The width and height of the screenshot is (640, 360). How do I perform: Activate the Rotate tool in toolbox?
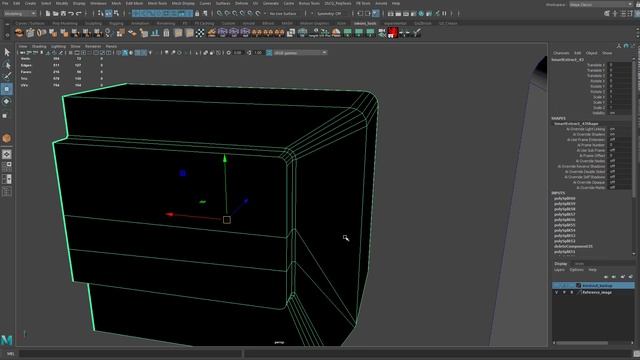(7, 101)
